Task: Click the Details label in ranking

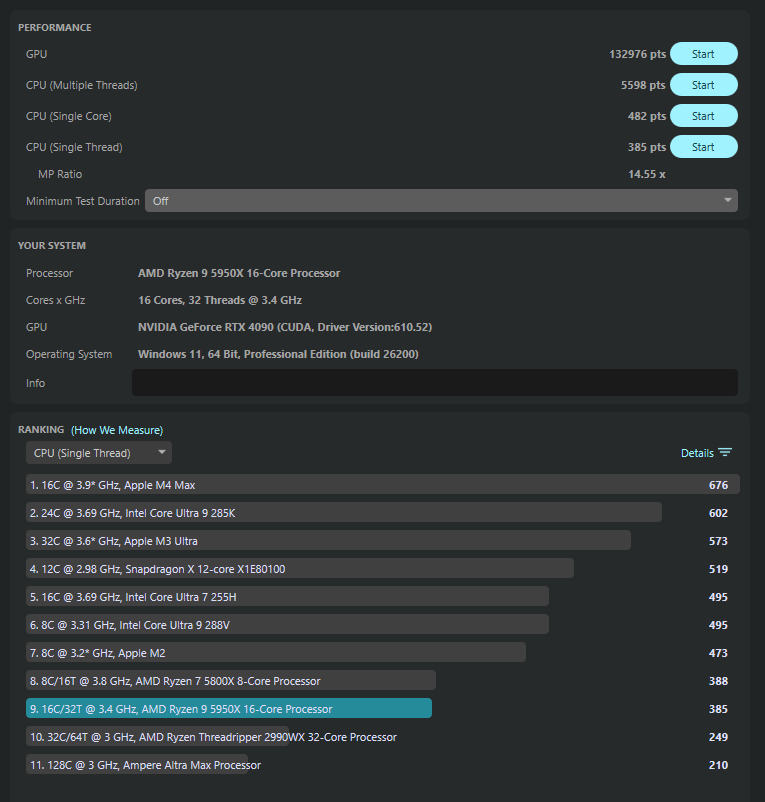Action: tap(697, 453)
